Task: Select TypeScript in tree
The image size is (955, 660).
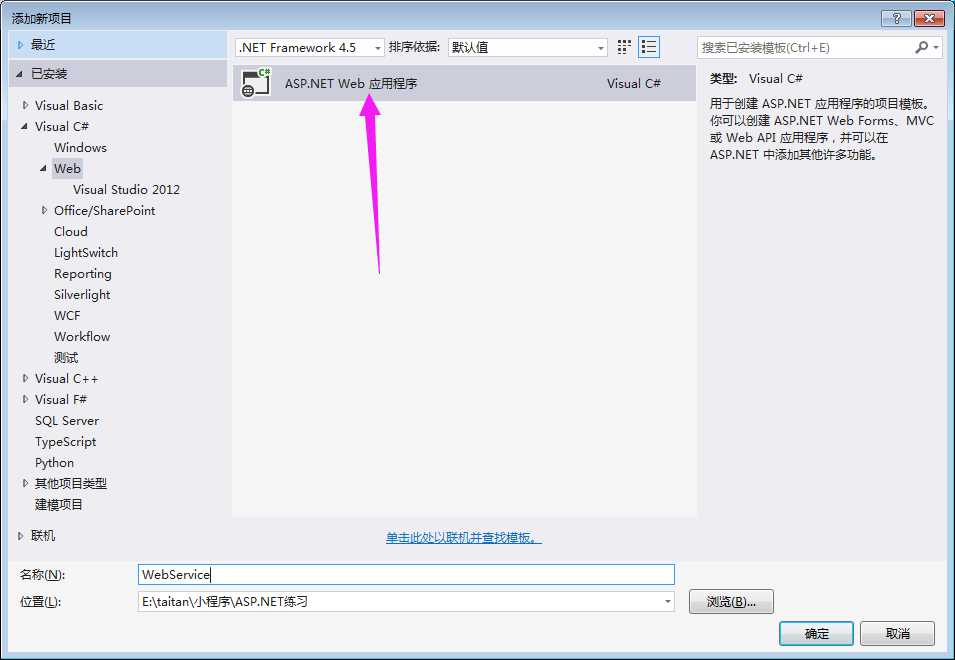Action: [x=66, y=442]
